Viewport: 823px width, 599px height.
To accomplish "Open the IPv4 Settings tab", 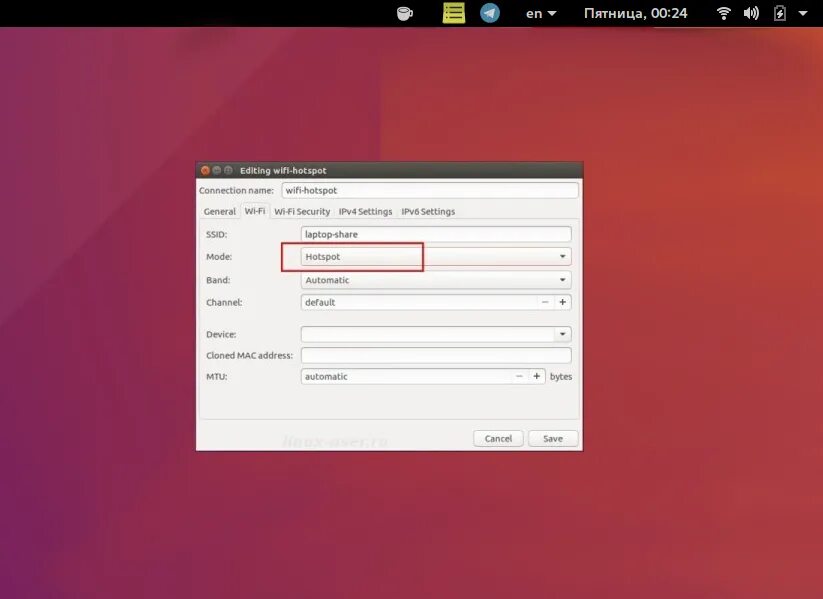I will (x=365, y=211).
